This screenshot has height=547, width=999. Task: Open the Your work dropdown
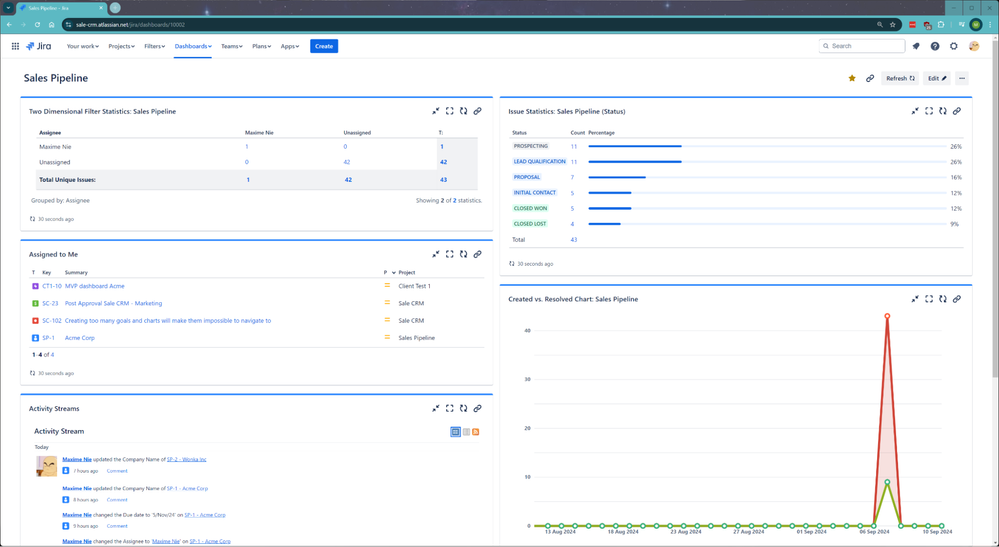tap(83, 46)
